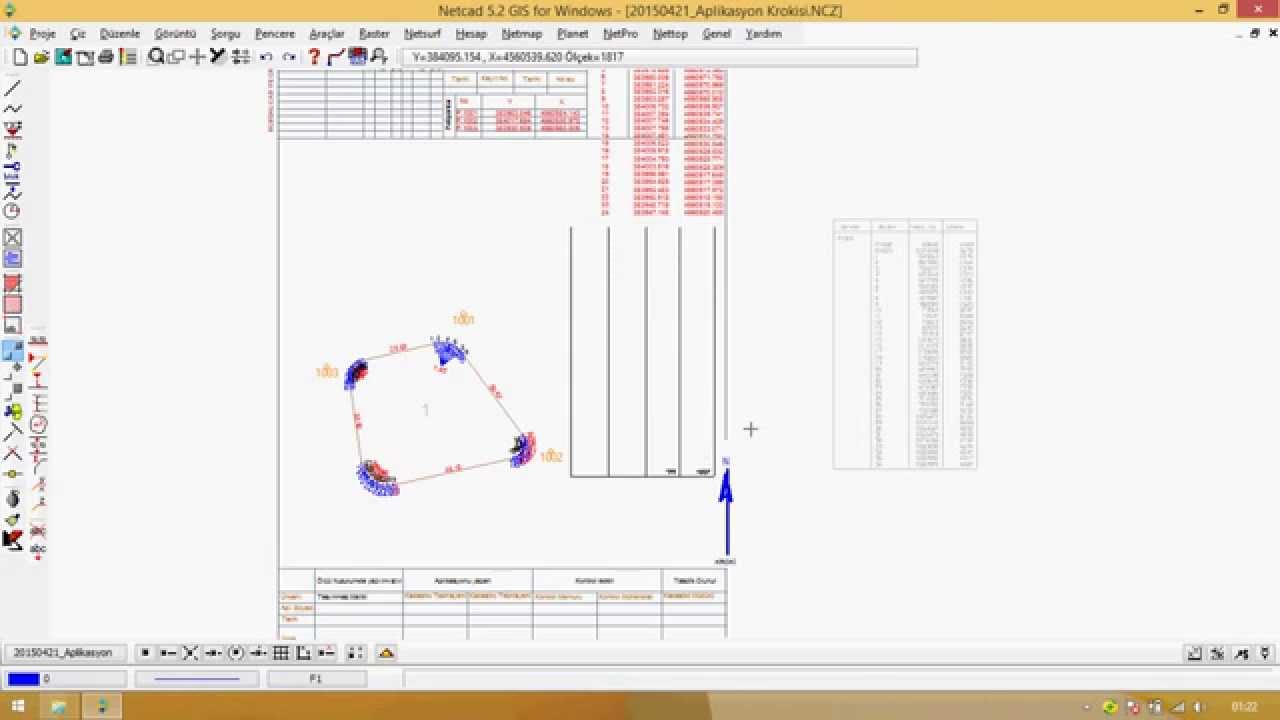Click the blue line type selector
Viewport: 1280px width, 720px height.
(196, 679)
